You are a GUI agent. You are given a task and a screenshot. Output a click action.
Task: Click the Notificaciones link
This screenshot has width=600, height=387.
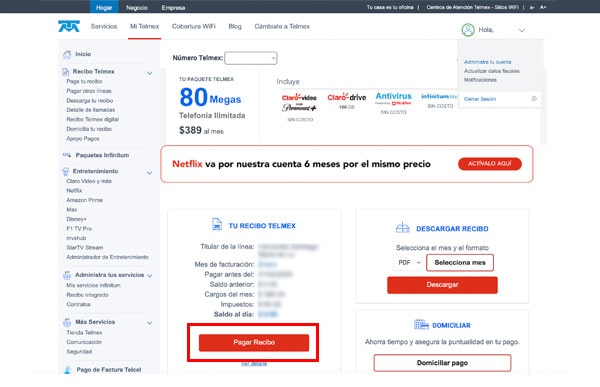[480, 80]
